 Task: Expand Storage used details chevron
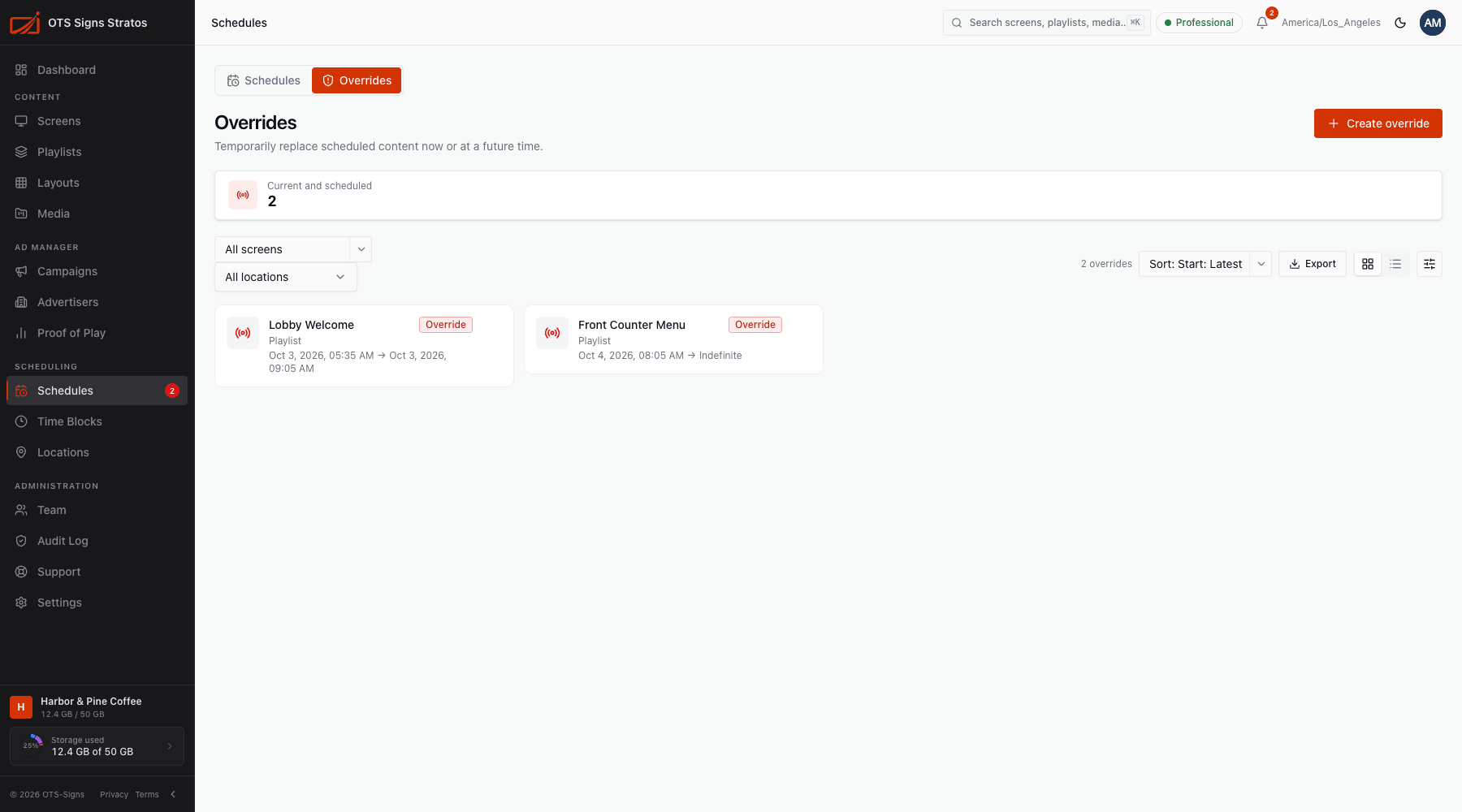(x=170, y=746)
